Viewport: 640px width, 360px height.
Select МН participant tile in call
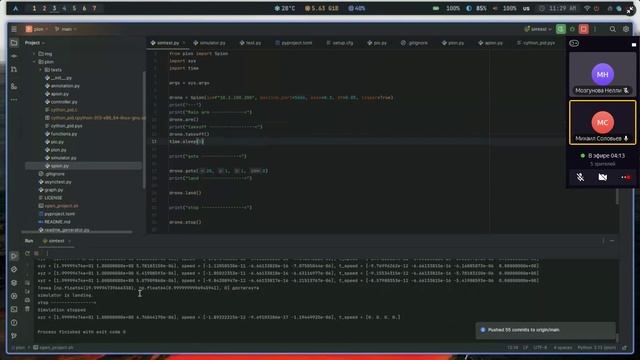pyautogui.click(x=602, y=74)
